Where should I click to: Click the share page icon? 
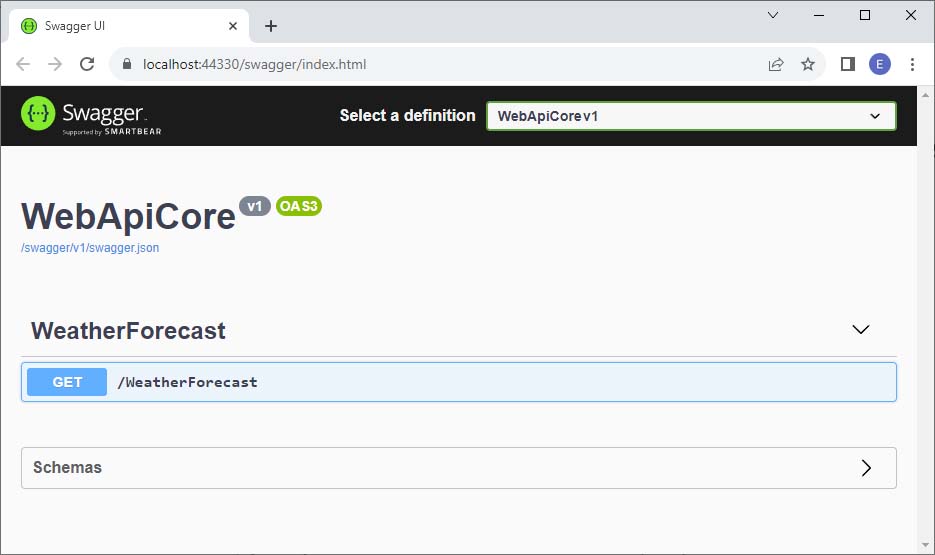pos(776,64)
